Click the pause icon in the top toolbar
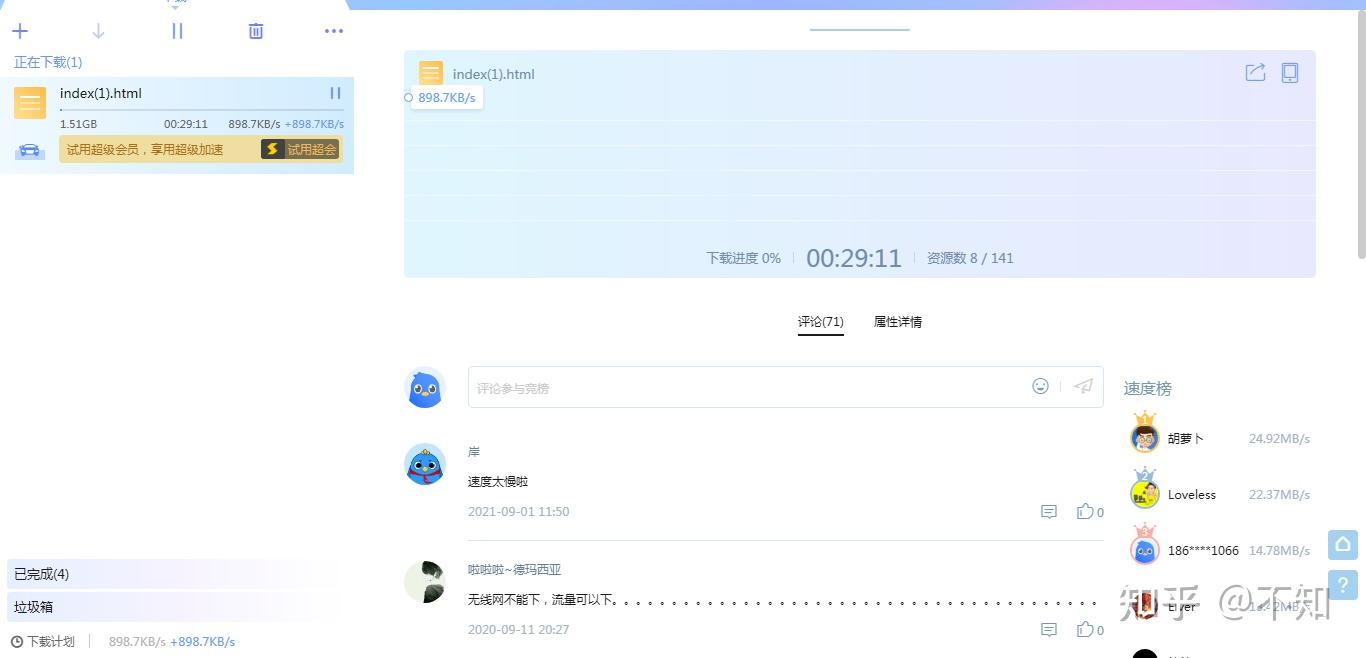This screenshot has height=658, width=1366. [x=177, y=31]
